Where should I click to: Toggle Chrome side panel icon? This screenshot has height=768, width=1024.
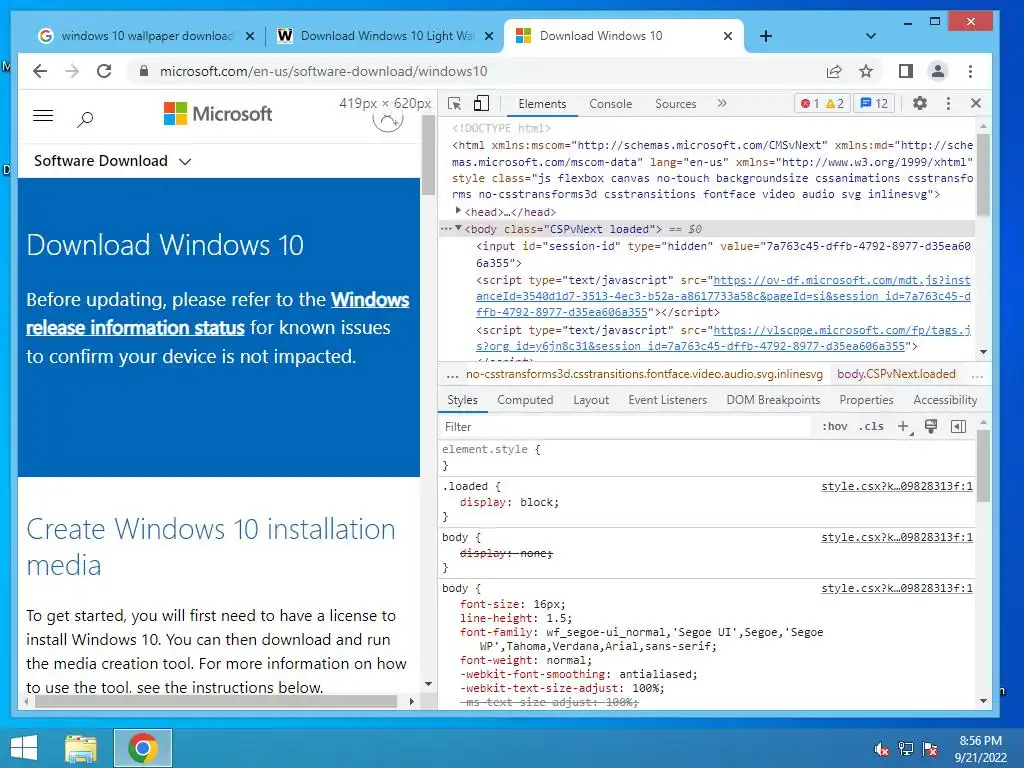pos(905,71)
